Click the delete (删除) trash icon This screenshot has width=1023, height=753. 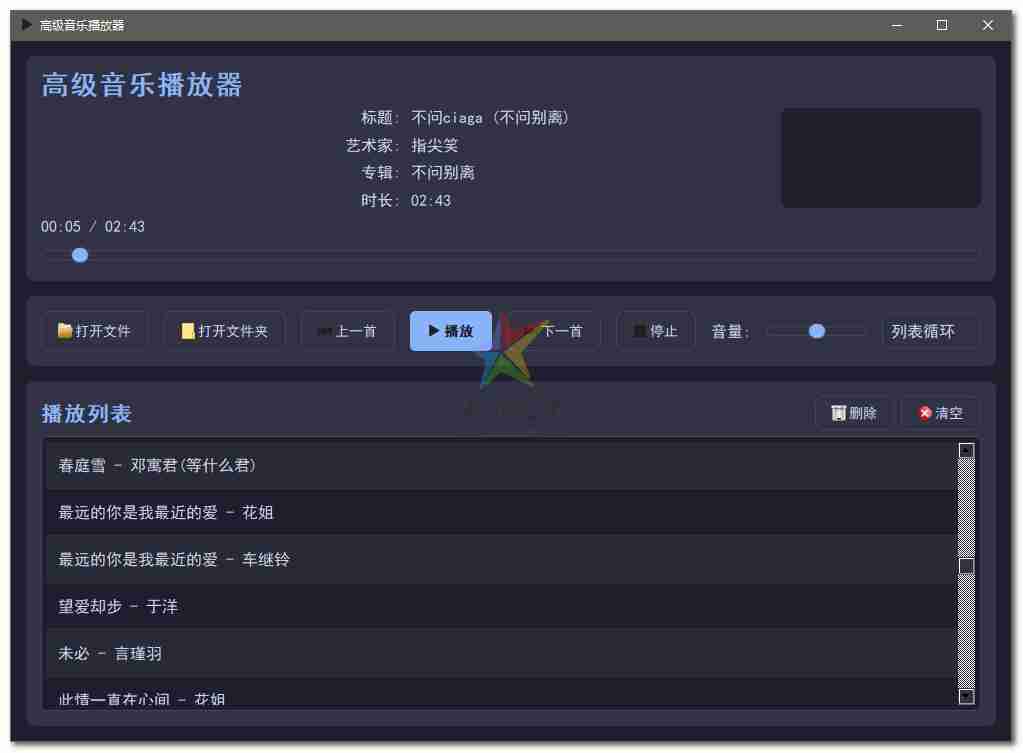(838, 412)
